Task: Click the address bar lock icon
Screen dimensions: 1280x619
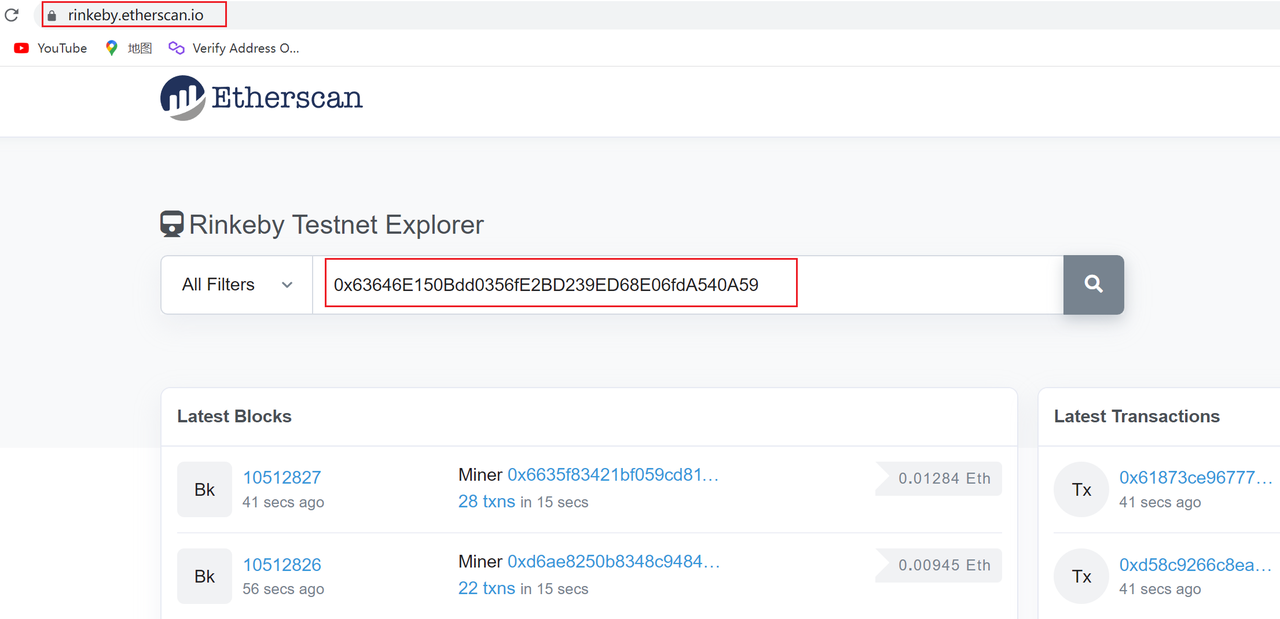Action: (53, 16)
